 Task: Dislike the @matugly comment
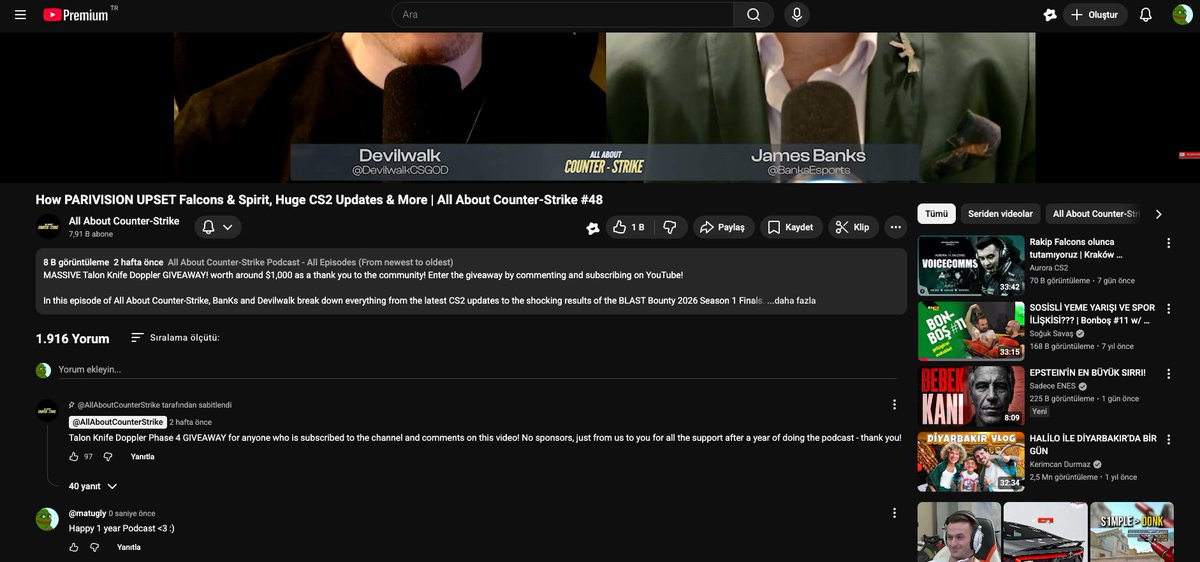pyautogui.click(x=95, y=548)
